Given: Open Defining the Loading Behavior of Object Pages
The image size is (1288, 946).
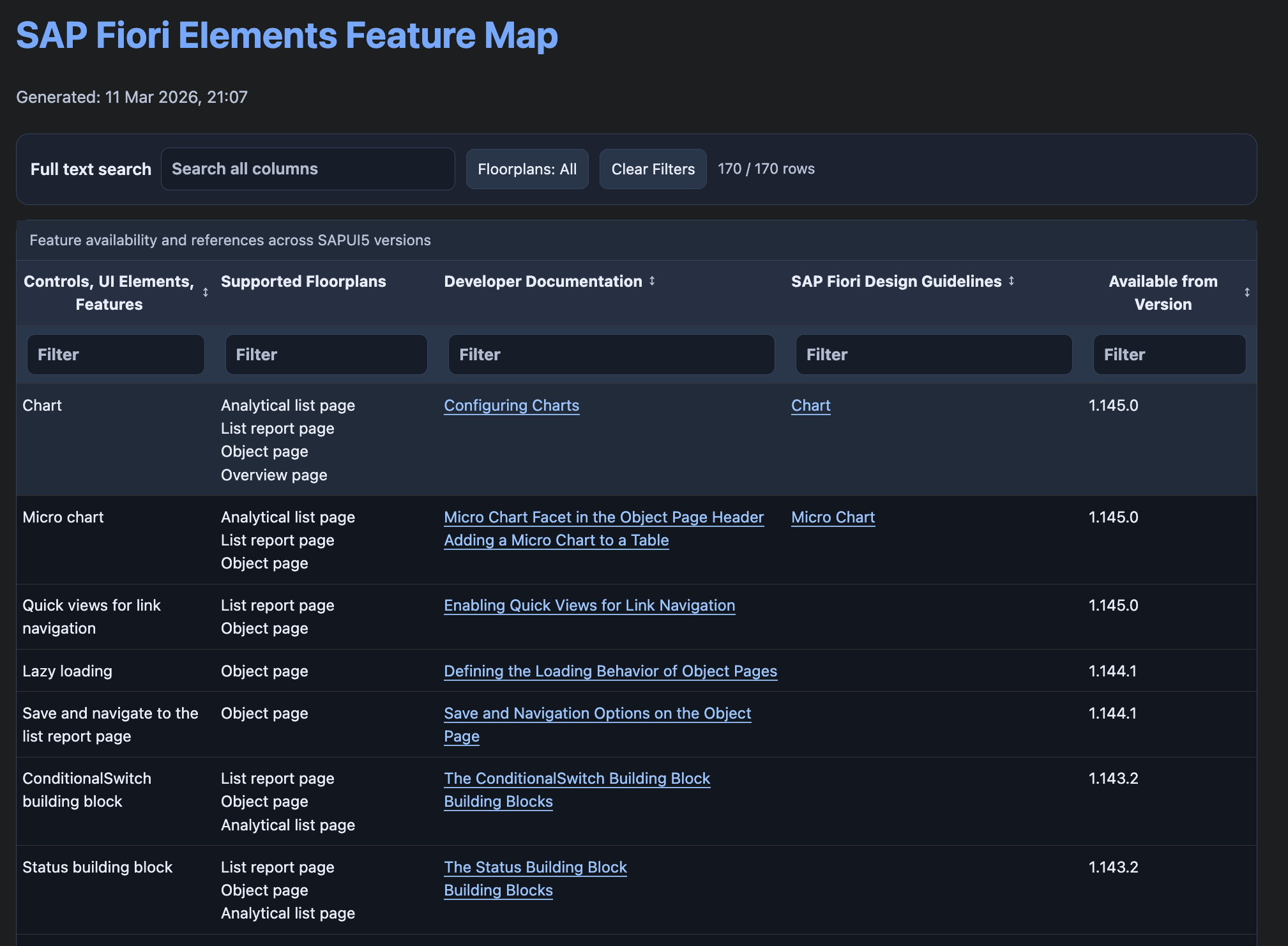Looking at the screenshot, I should coord(610,671).
